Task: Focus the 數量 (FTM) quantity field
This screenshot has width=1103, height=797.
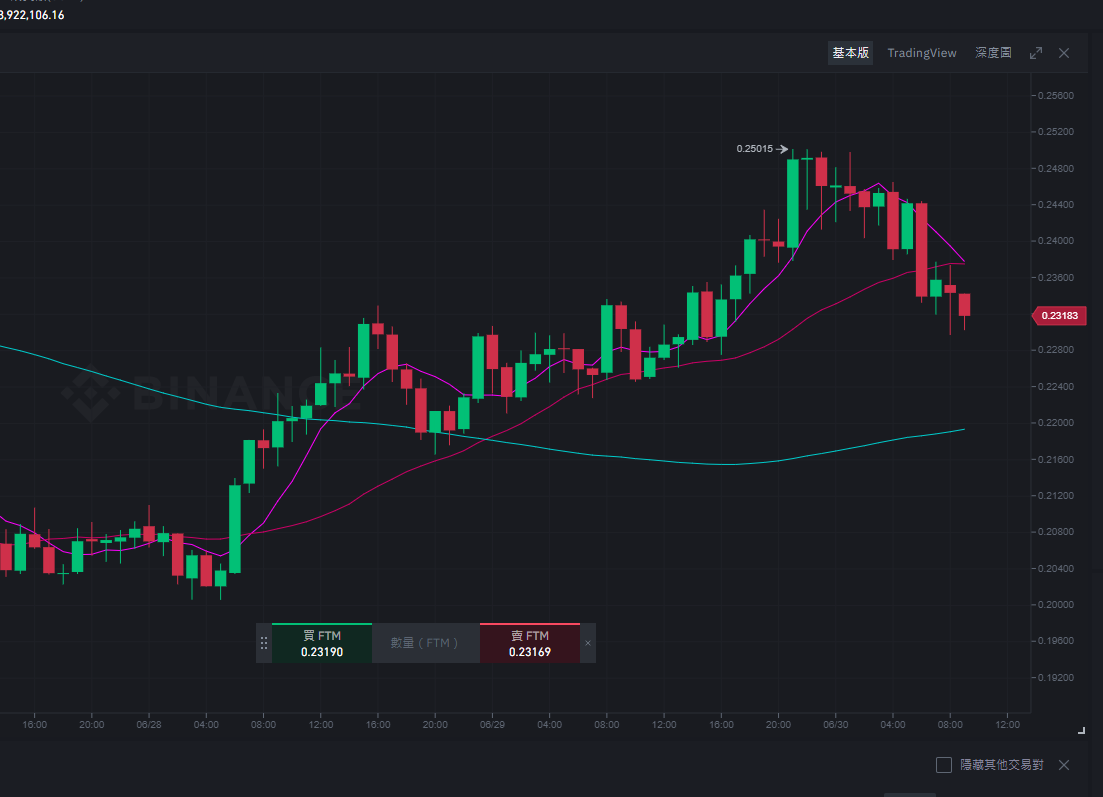Action: [426, 643]
